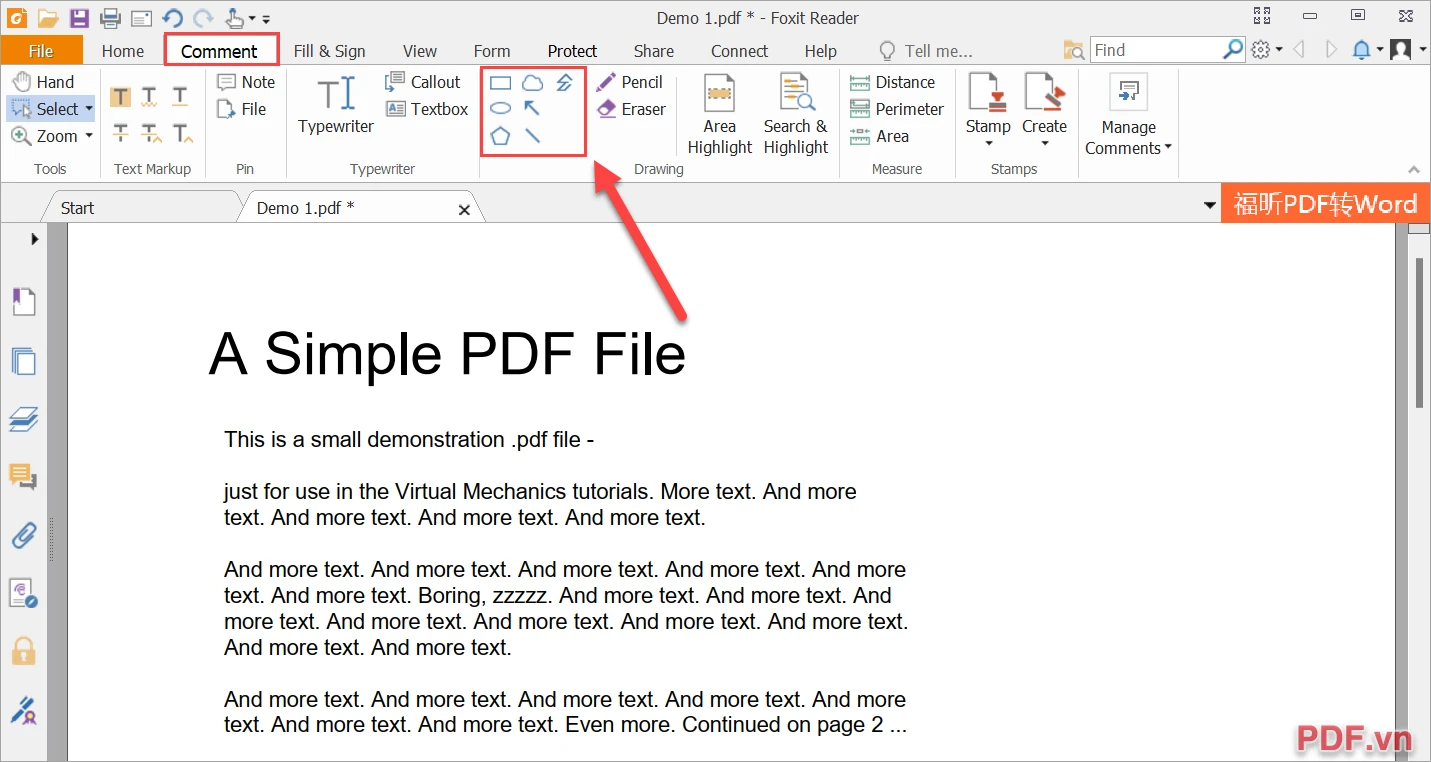Close the Demo 1.pdf tab
1431x762 pixels.
(x=464, y=209)
